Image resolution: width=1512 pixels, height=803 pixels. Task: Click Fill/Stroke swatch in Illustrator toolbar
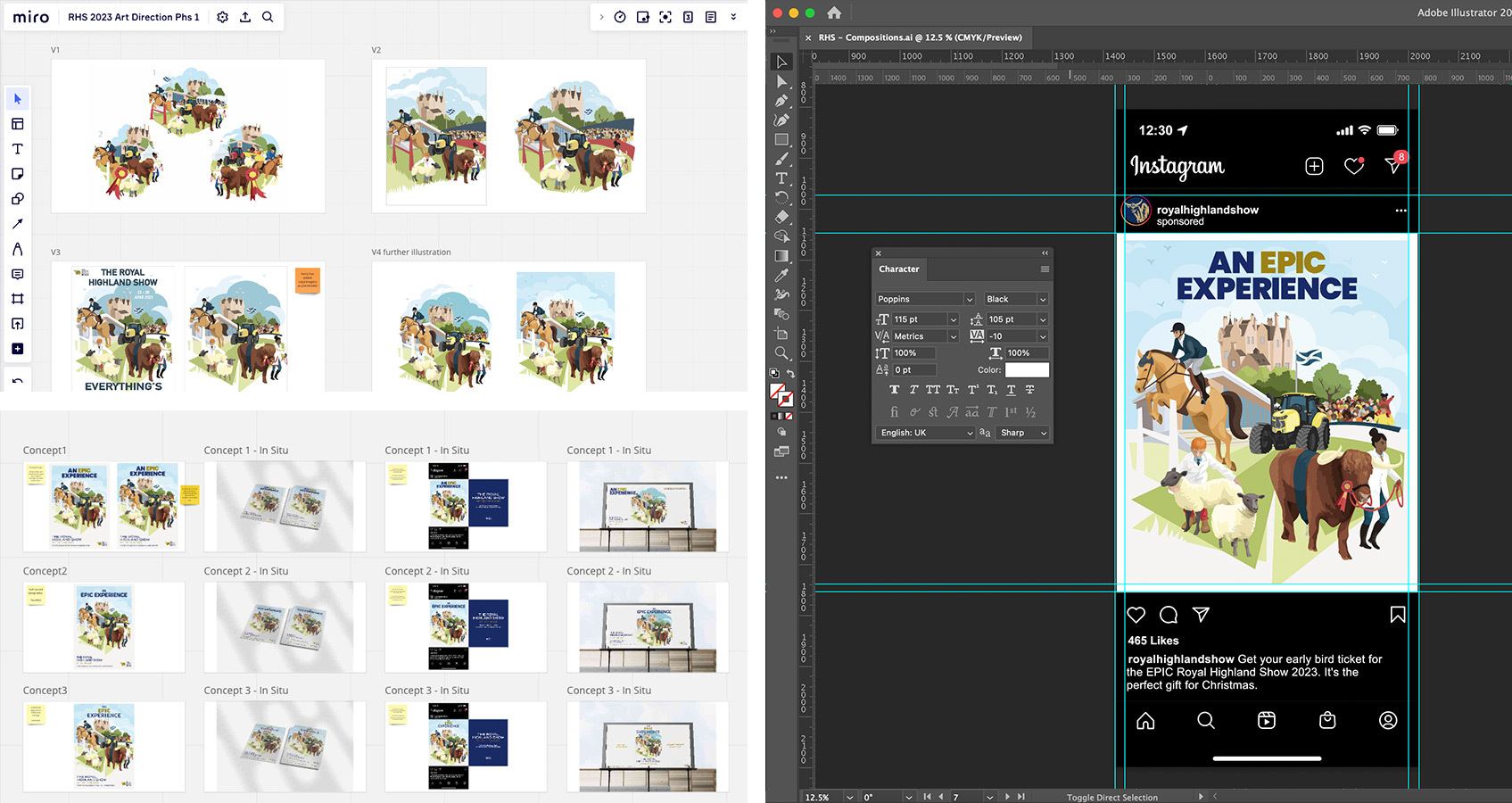pos(781,394)
